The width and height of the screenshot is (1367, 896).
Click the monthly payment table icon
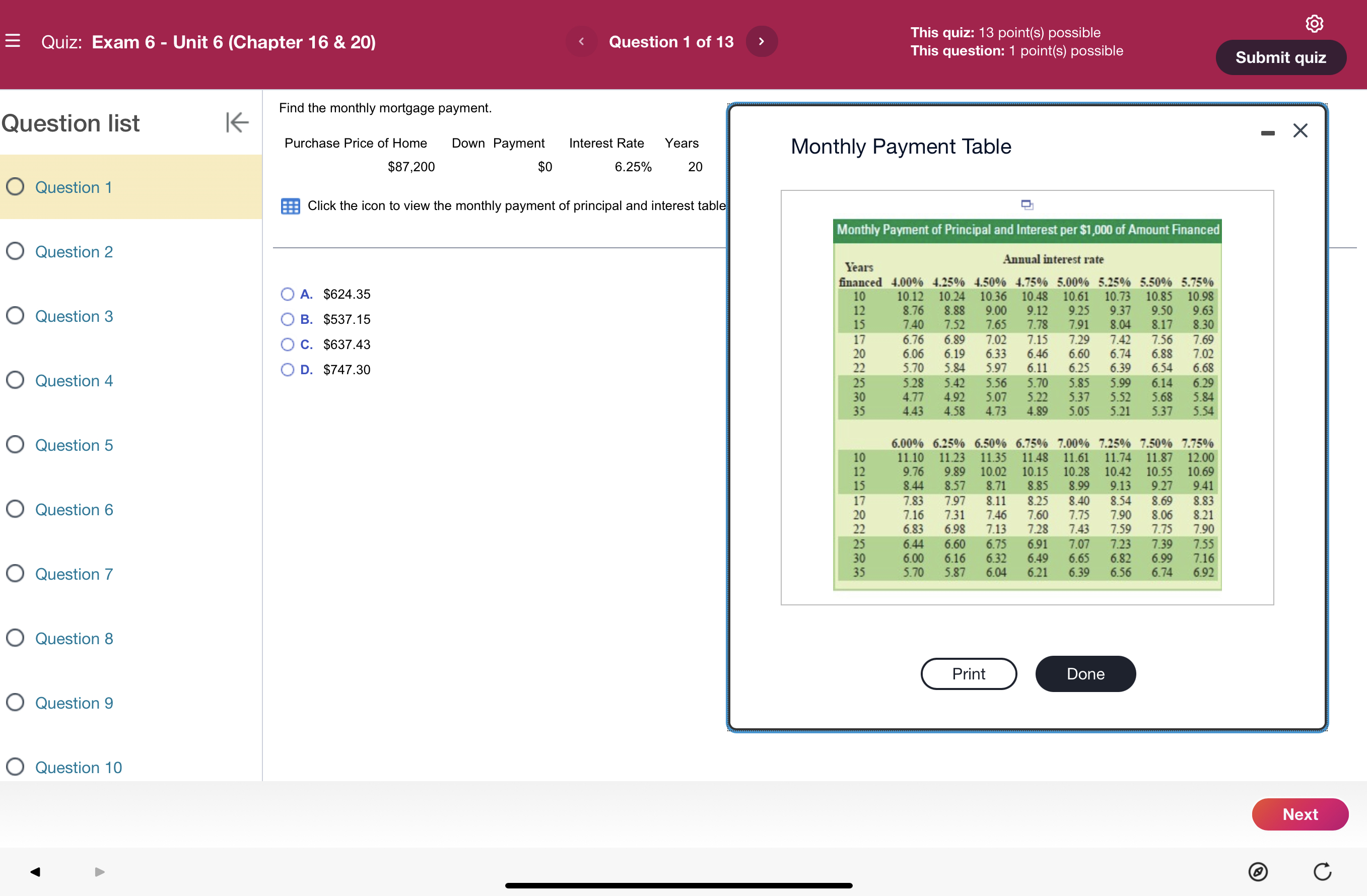click(290, 205)
